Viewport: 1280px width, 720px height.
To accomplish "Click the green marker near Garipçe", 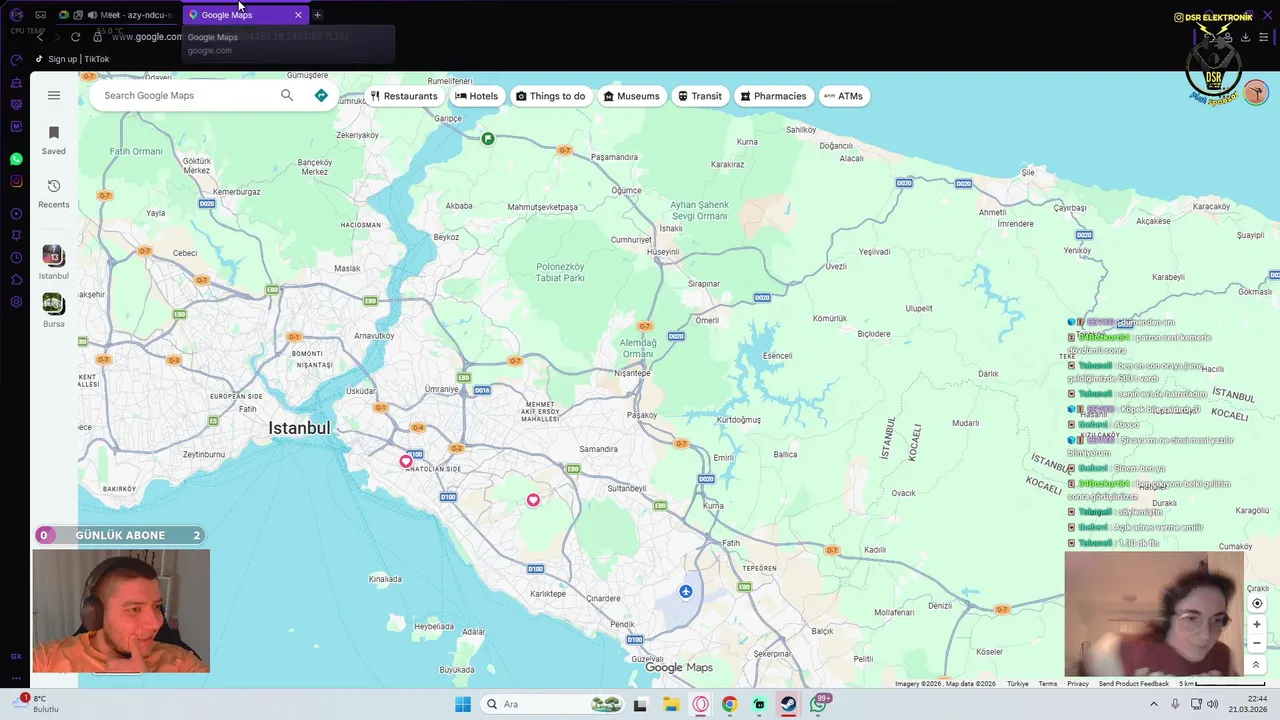I will point(488,138).
